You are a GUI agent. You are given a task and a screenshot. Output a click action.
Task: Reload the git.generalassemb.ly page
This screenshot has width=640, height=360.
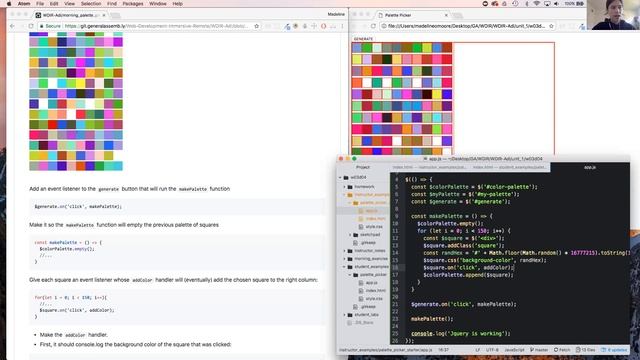[31, 26]
